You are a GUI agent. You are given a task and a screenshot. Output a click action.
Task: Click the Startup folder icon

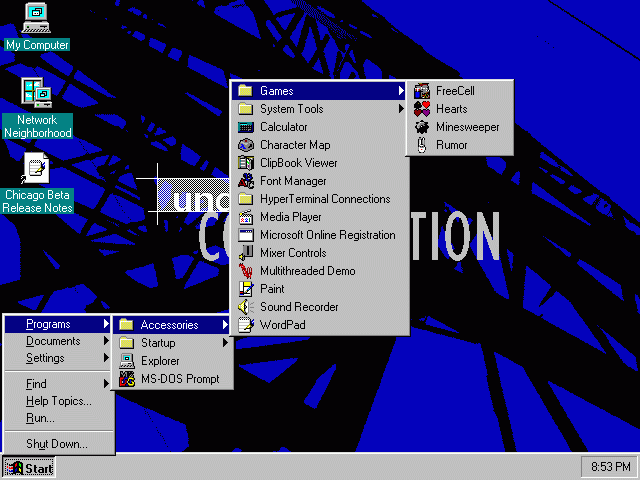[127, 342]
